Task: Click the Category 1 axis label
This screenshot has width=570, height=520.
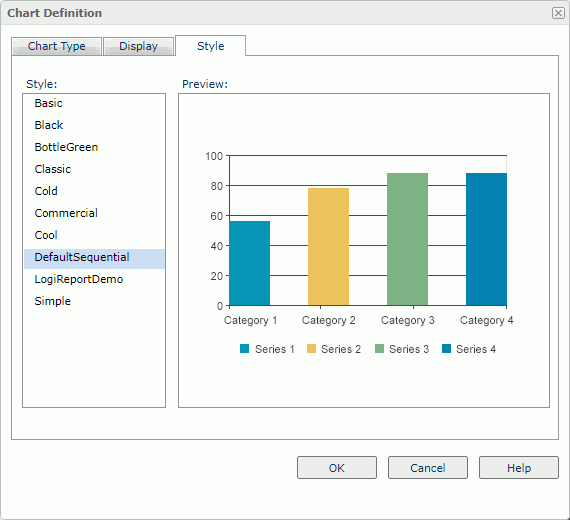Action: (x=250, y=320)
